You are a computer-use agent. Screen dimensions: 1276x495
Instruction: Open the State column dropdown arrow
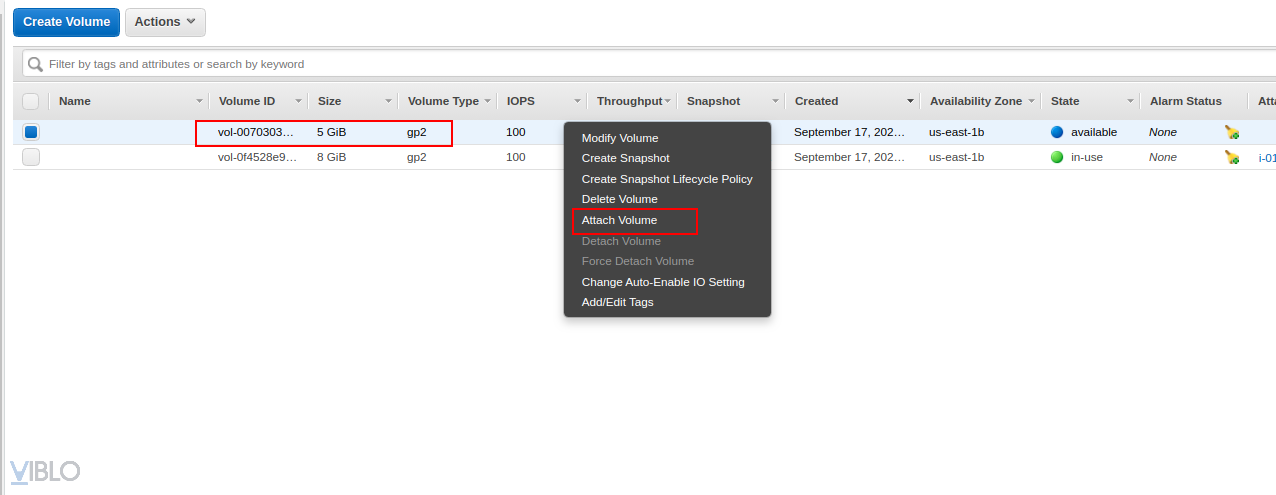tap(1130, 101)
